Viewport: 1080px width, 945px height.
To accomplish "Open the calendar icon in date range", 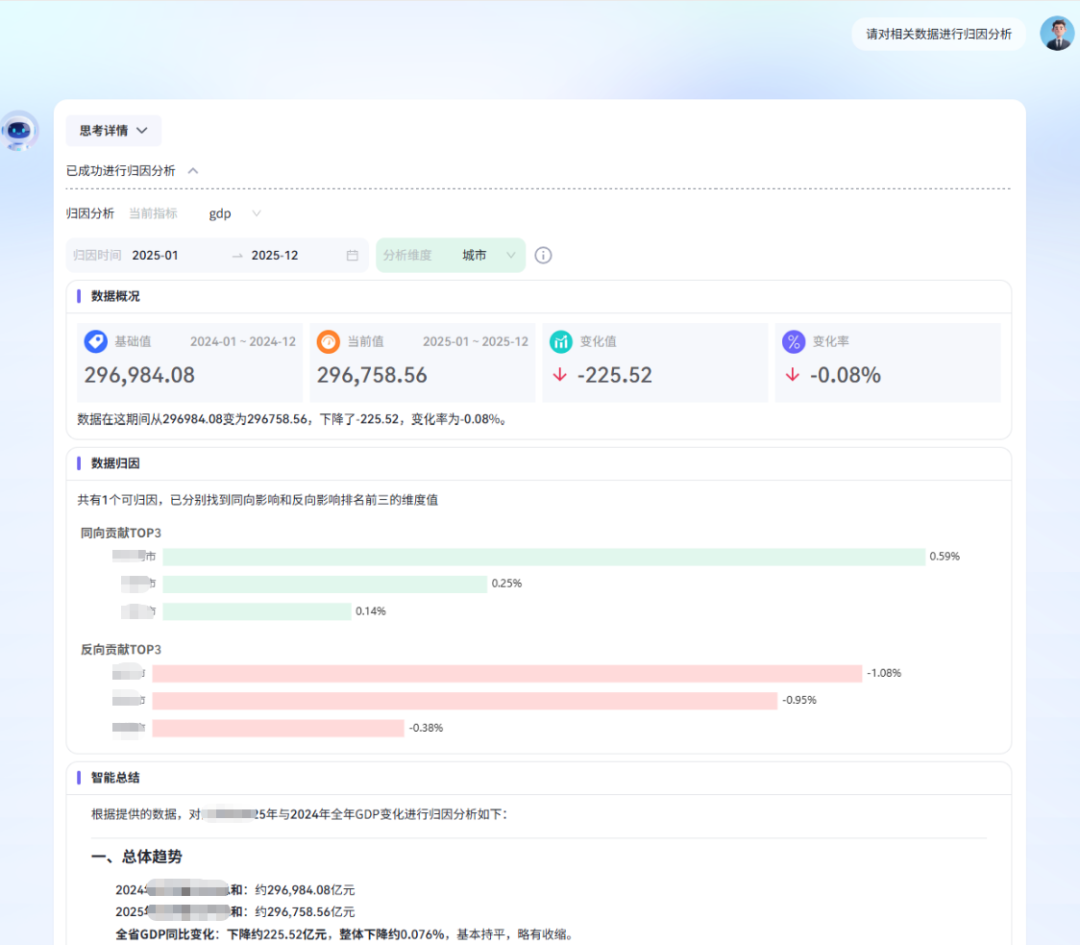I will [x=352, y=256].
